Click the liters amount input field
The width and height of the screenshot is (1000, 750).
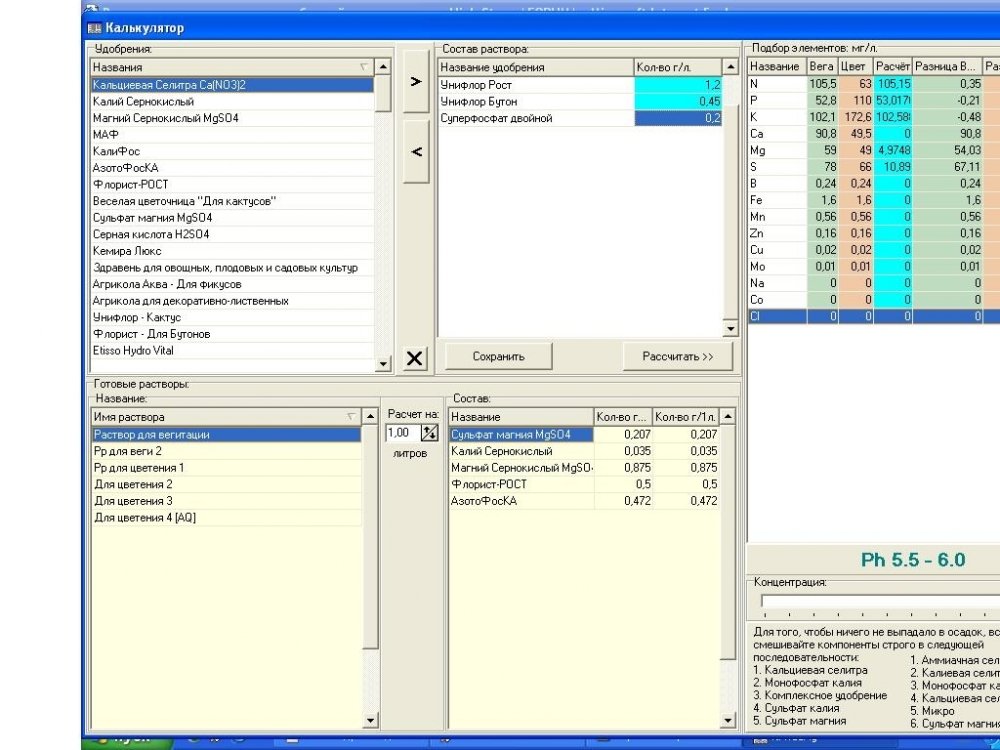(x=403, y=433)
